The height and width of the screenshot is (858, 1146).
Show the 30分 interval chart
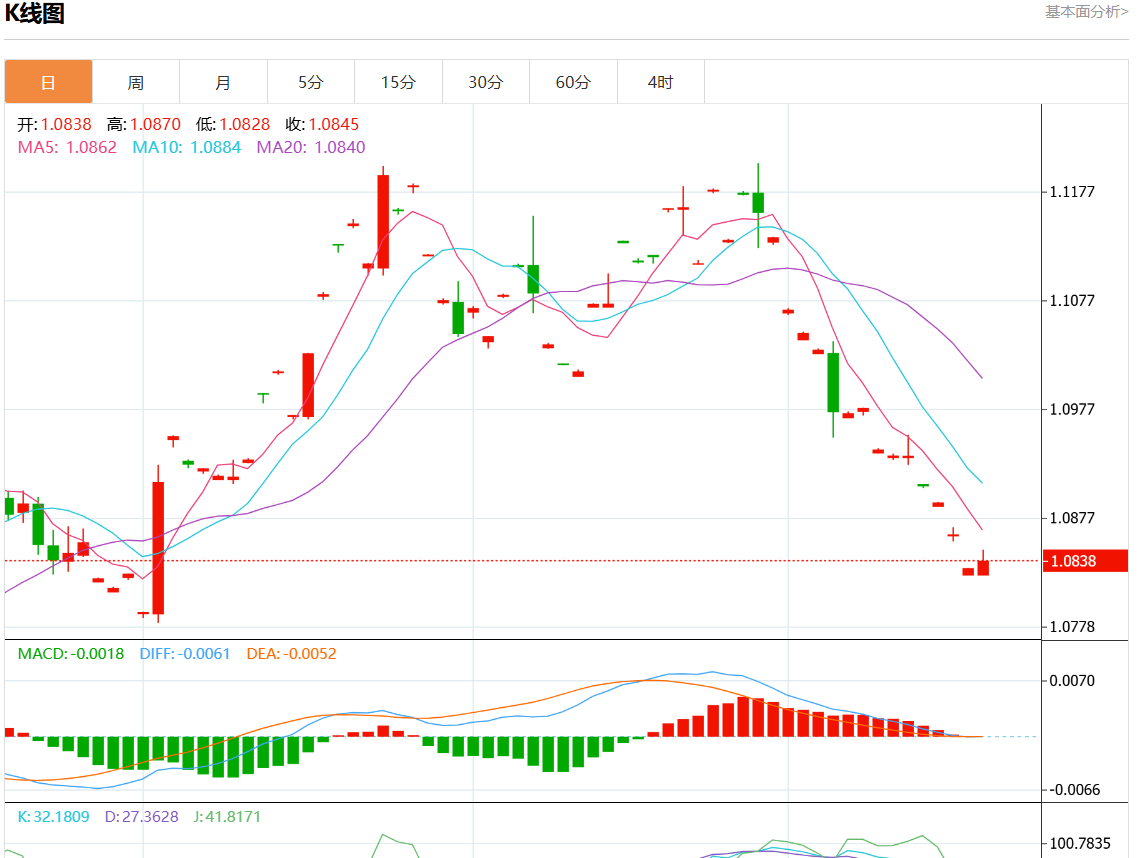click(485, 82)
